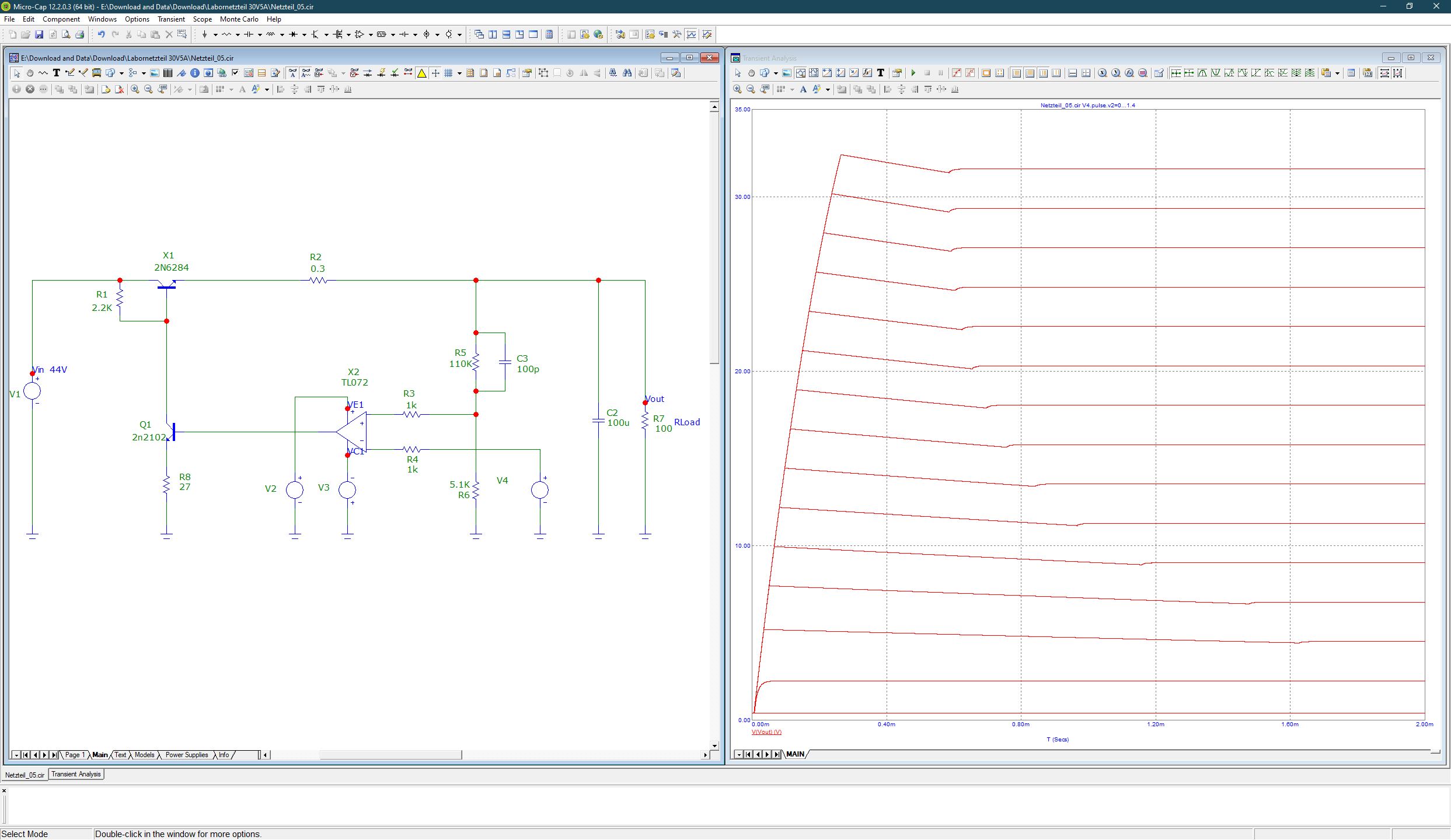Click the calculator icon in main toolbar
The image size is (1451, 840).
pos(549,34)
